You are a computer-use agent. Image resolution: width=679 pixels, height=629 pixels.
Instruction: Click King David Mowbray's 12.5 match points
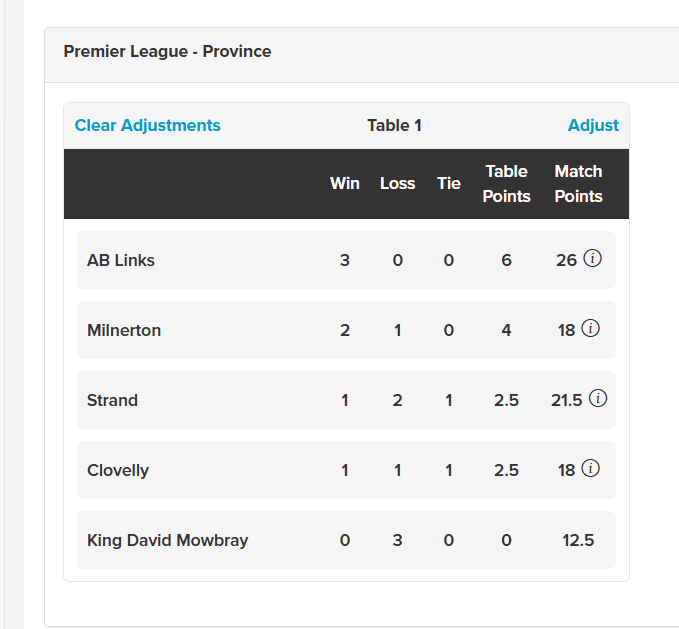point(578,540)
